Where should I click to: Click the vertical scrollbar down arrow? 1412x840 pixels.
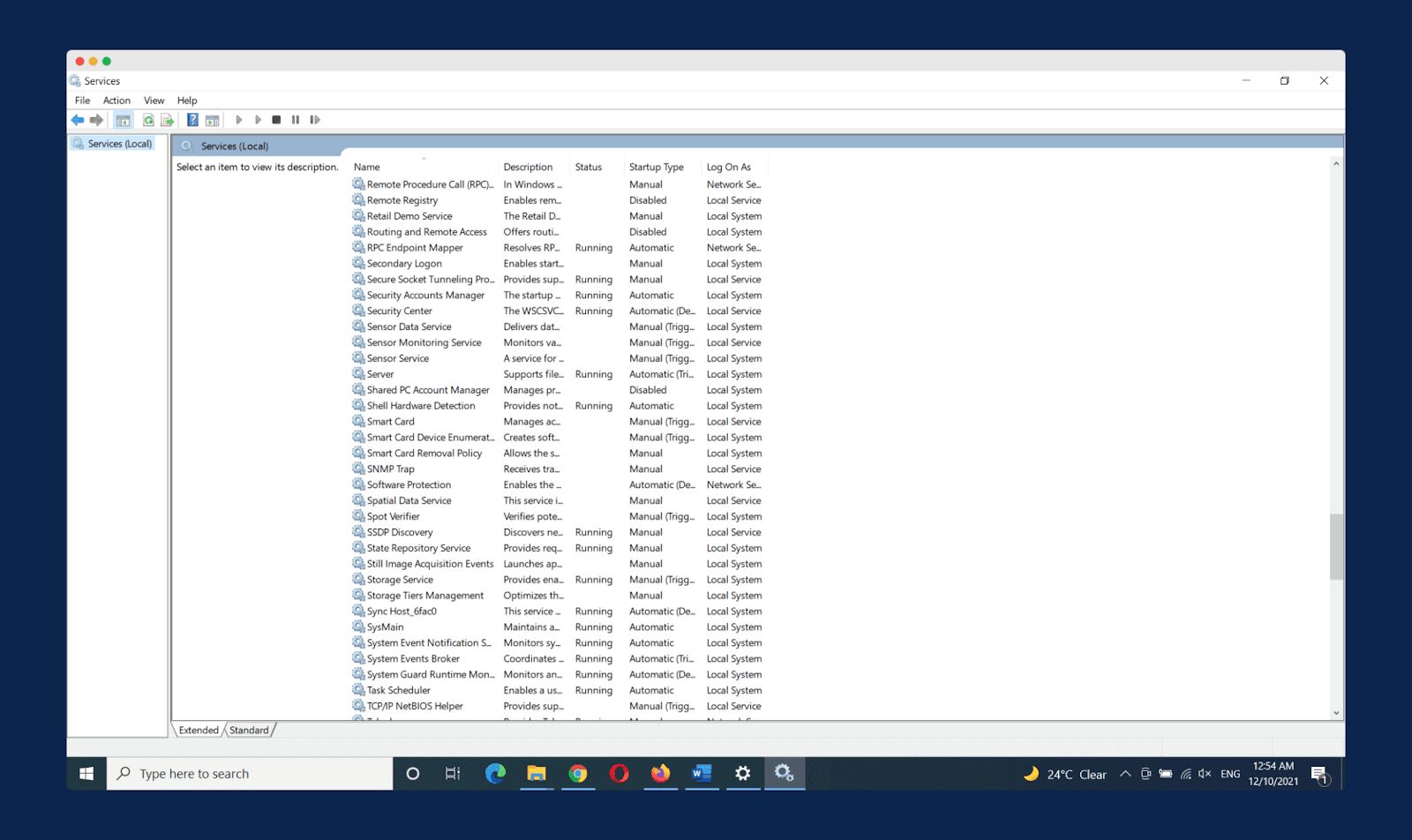1336,713
